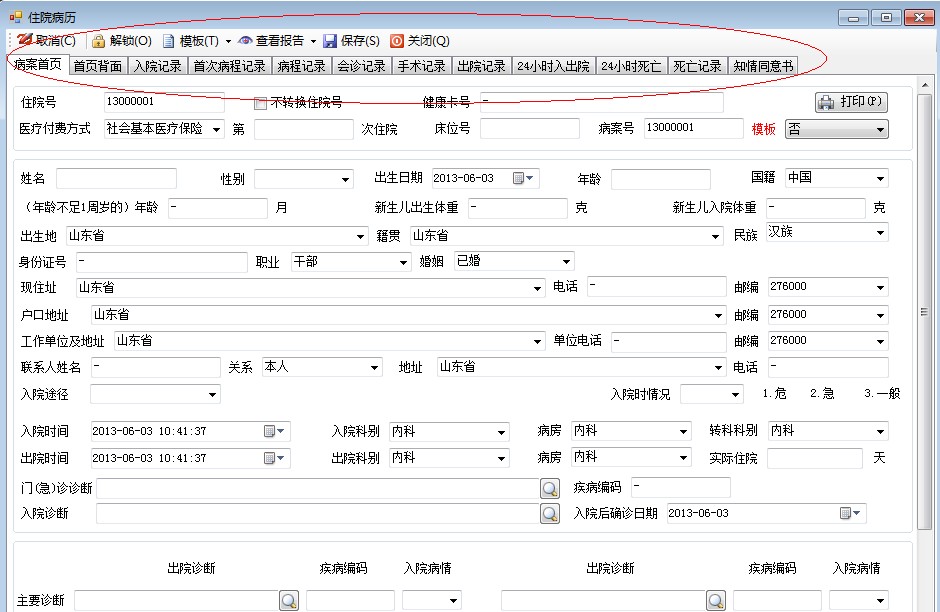Click the vertical scrollbar thumb

pos(924,310)
